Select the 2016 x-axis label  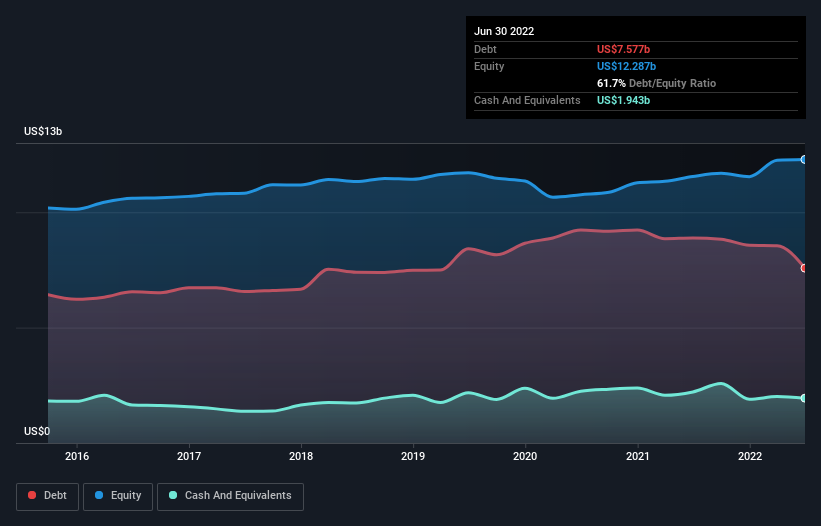(x=77, y=456)
